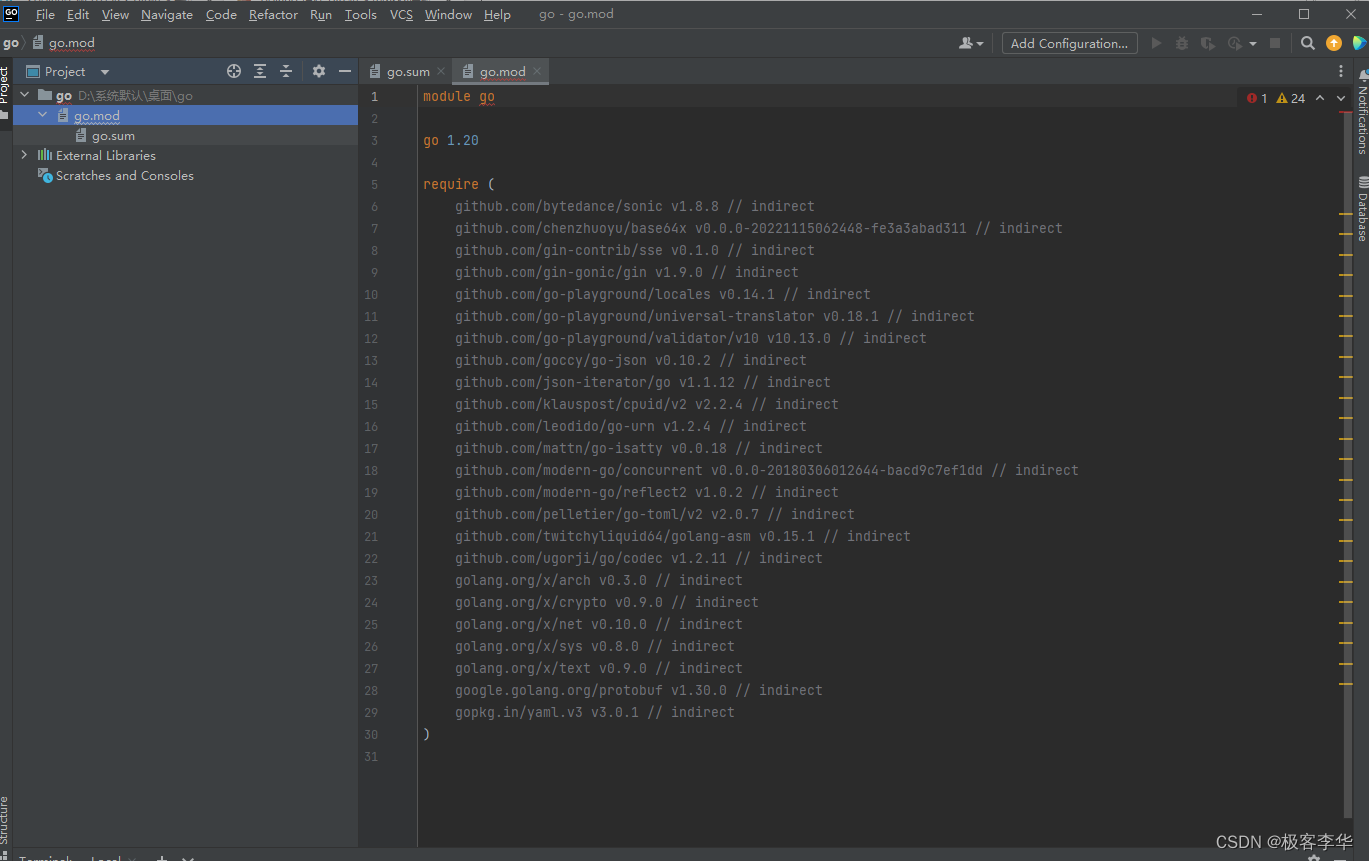Image resolution: width=1369 pixels, height=861 pixels.
Task: Collapse the go project root folder
Action: (x=25, y=95)
